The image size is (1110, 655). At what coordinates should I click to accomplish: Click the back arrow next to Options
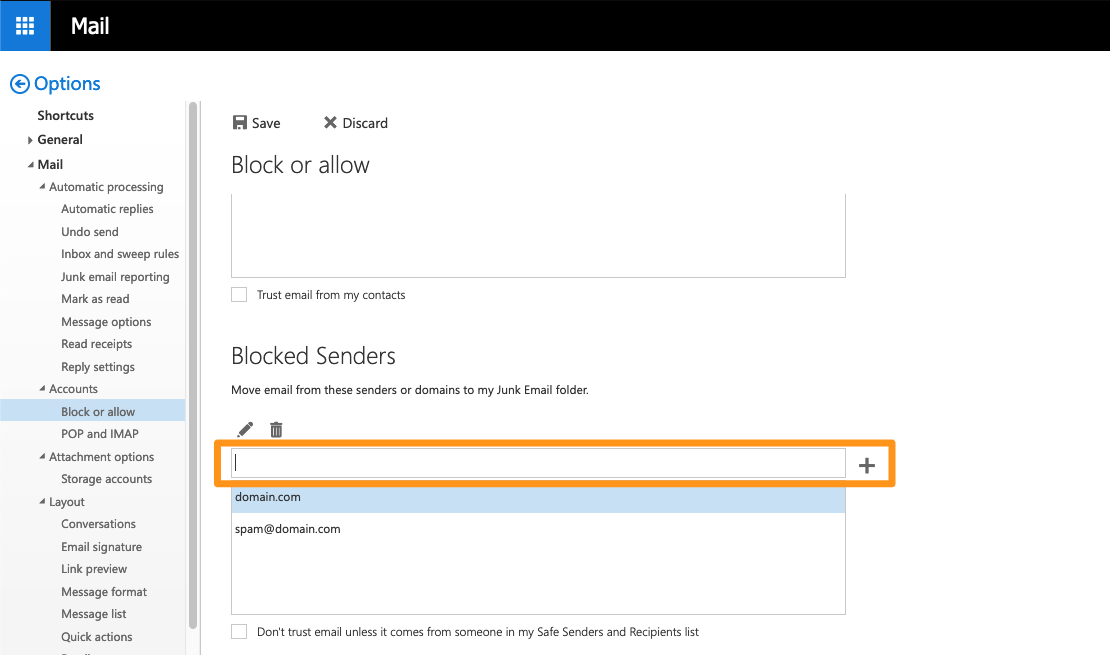click(x=19, y=84)
